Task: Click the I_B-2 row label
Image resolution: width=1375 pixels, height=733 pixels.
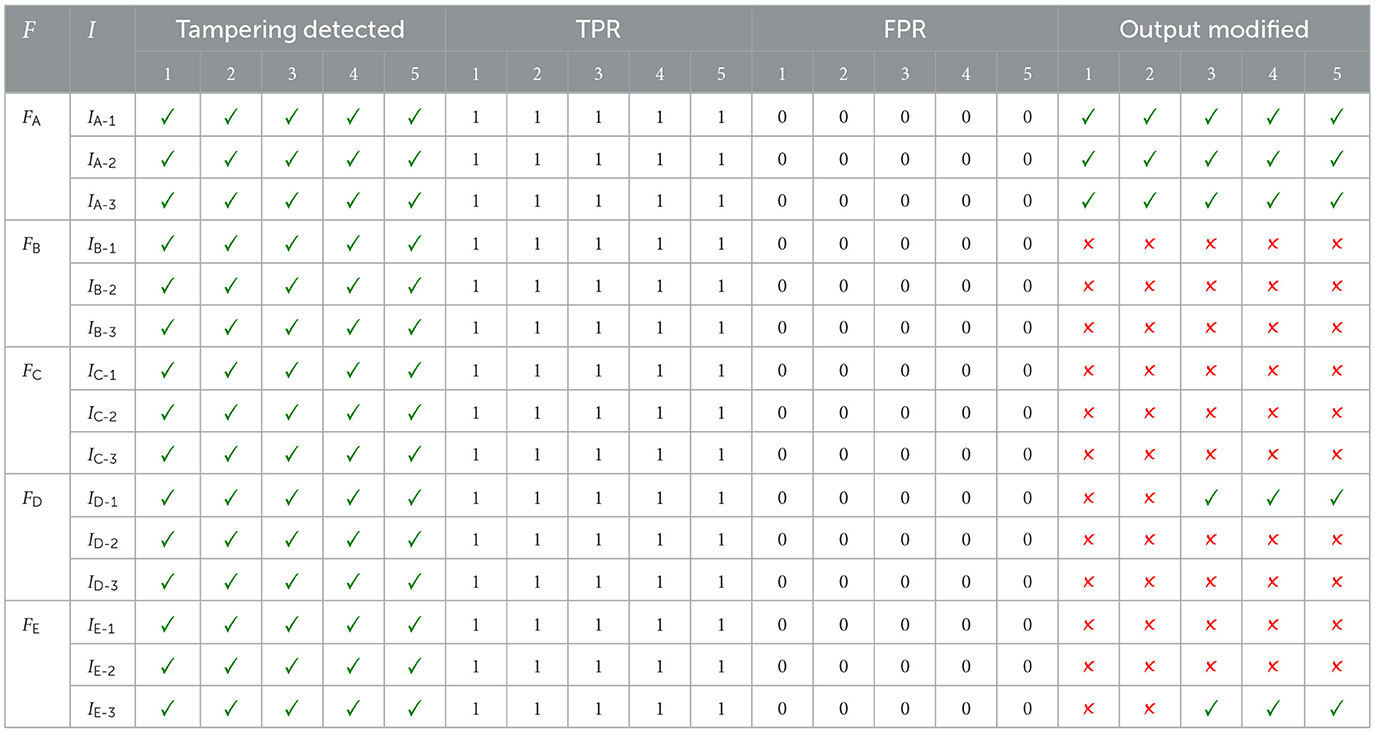Action: (x=102, y=287)
